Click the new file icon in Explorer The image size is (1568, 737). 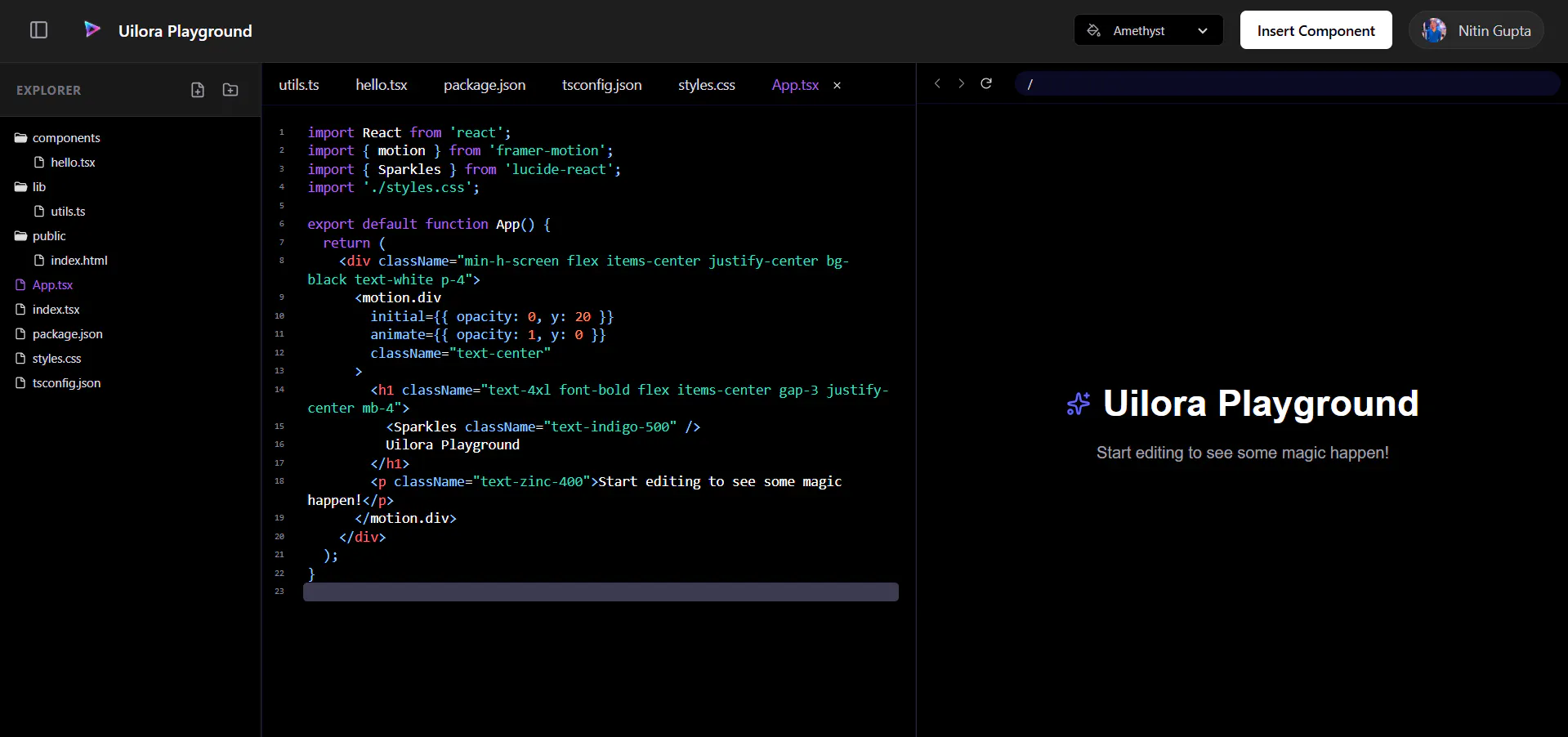(x=198, y=90)
